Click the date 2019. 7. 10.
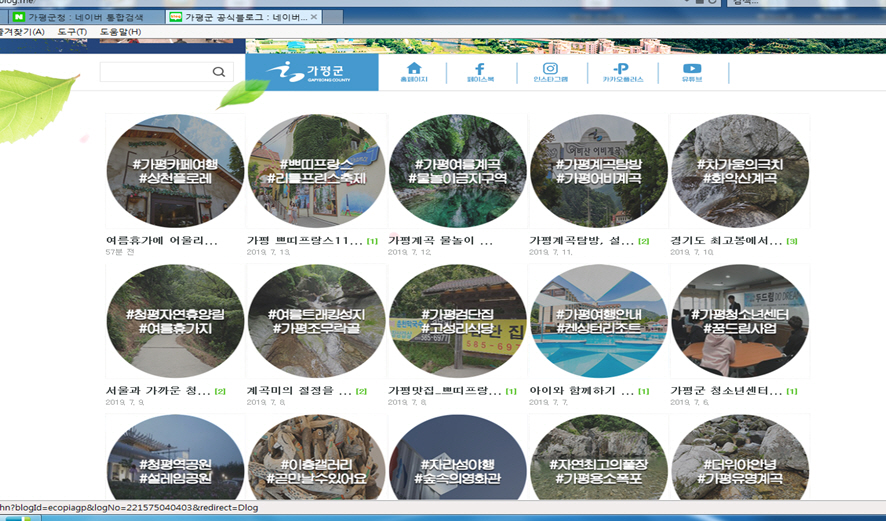Viewport: 886px width, 521px height. pyautogui.click(x=692, y=252)
